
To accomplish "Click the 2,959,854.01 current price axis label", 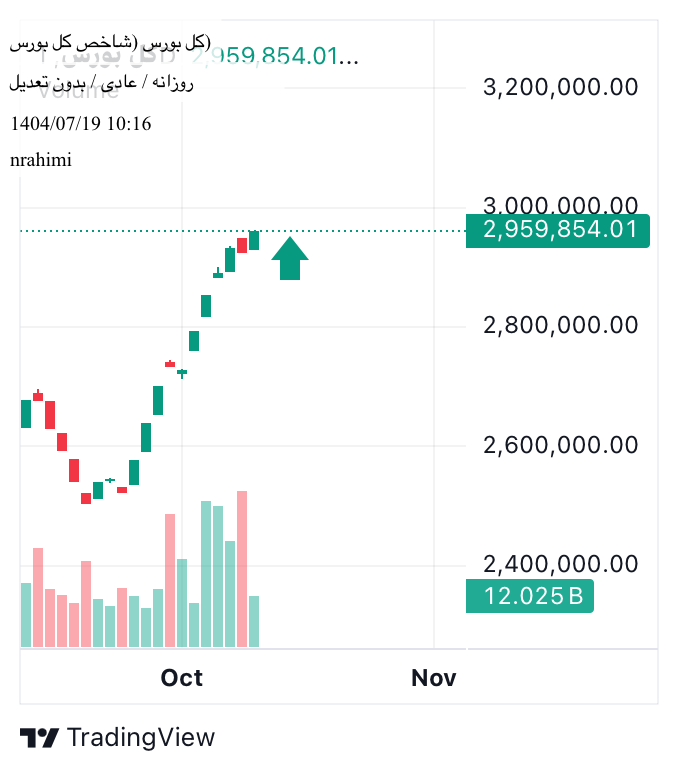I will (558, 230).
